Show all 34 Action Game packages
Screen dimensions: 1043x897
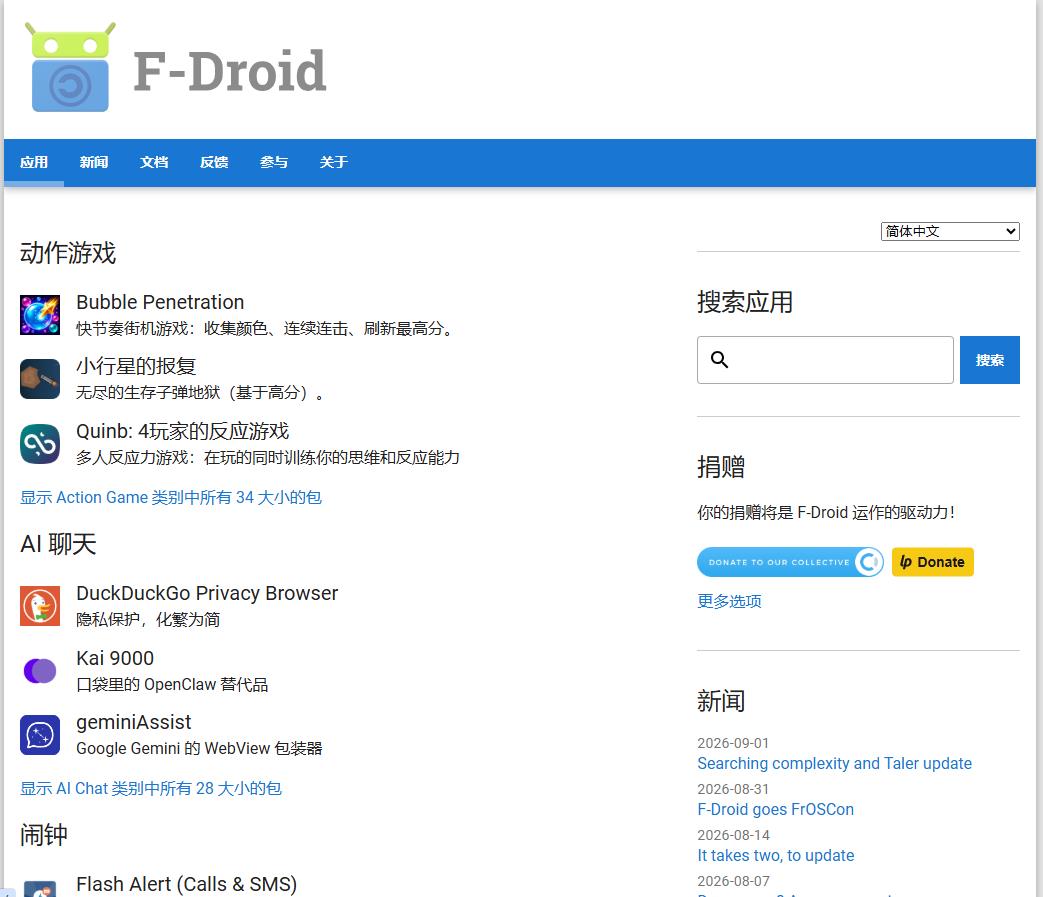171,497
